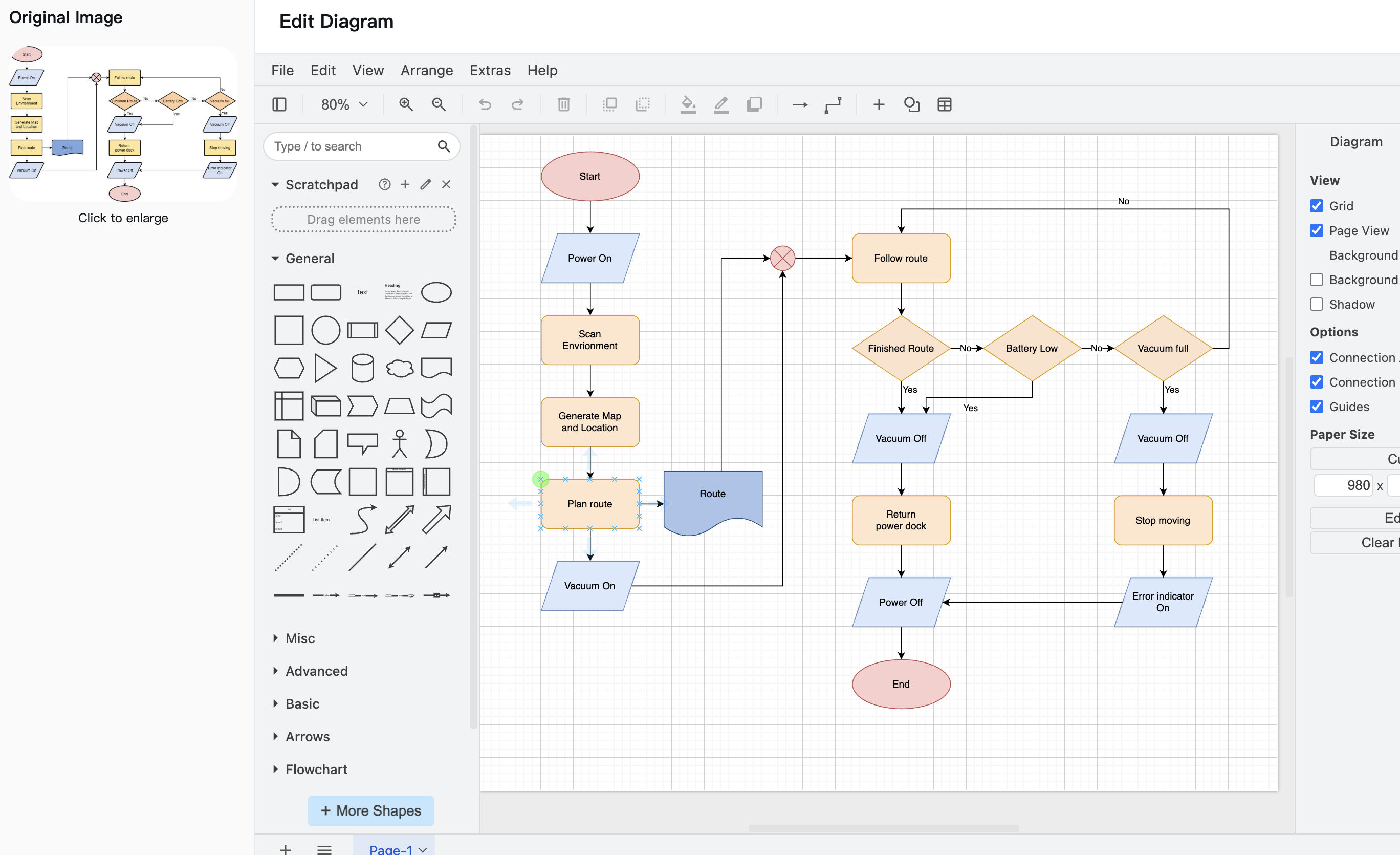Expand the Flowchart shapes section
The image size is (1400, 855).
tap(316, 769)
